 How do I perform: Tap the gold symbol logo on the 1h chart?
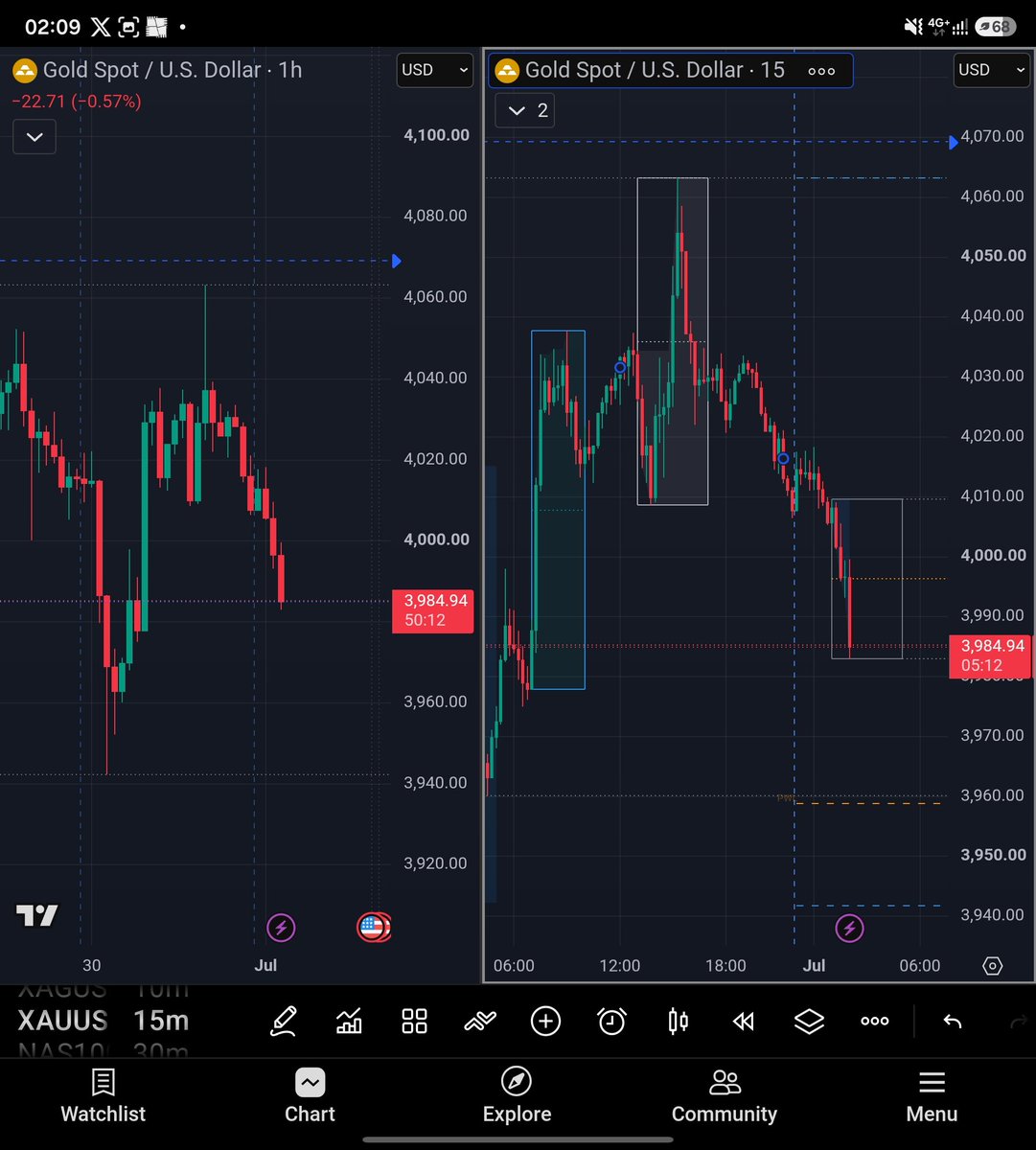25,71
